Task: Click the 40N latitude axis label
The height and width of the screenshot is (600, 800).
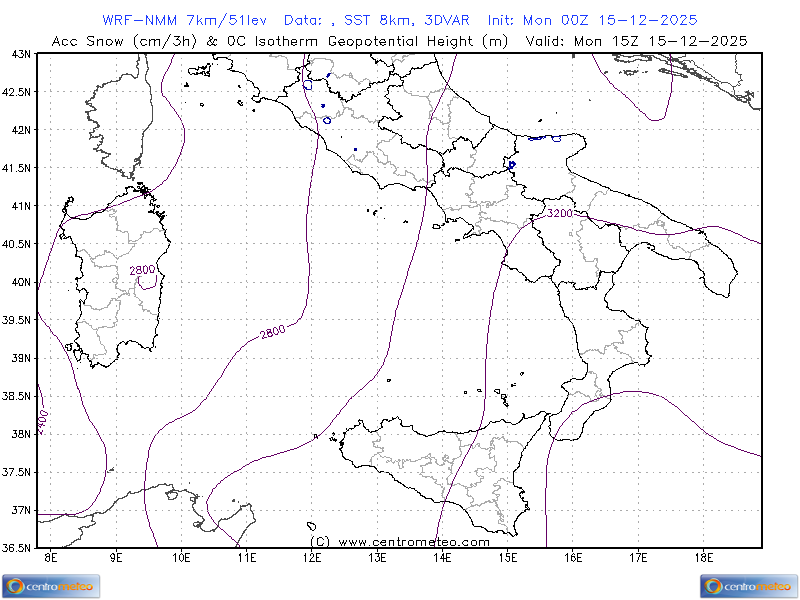Action: pyautogui.click(x=19, y=282)
